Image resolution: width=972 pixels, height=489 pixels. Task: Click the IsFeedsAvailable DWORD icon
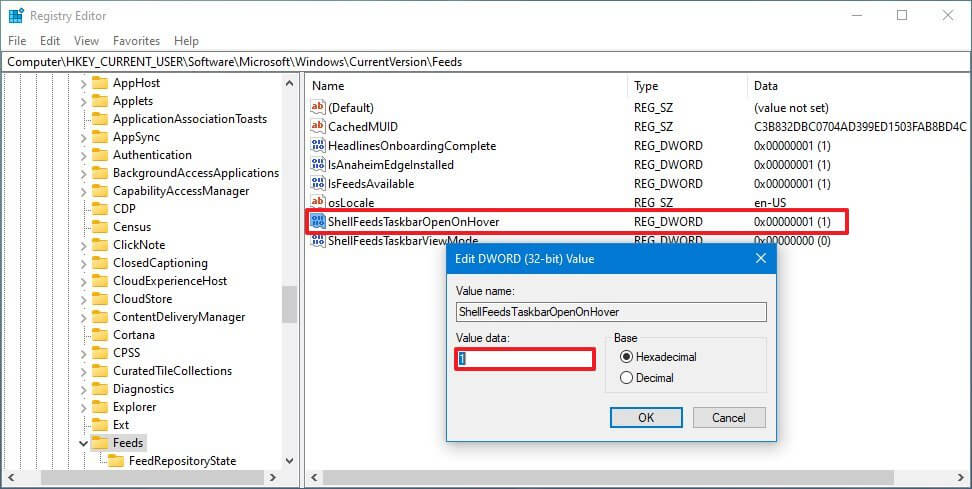tap(317, 183)
